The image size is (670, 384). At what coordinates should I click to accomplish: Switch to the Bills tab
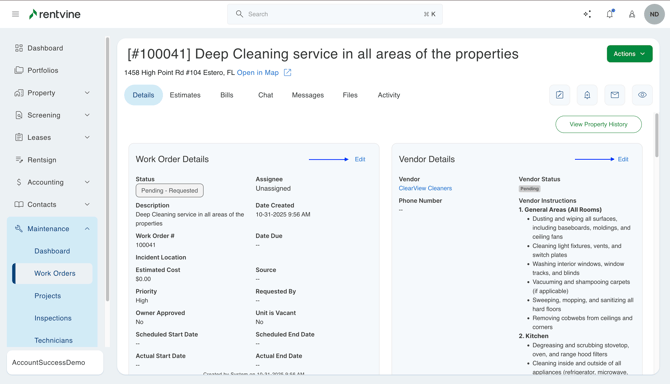click(x=227, y=95)
